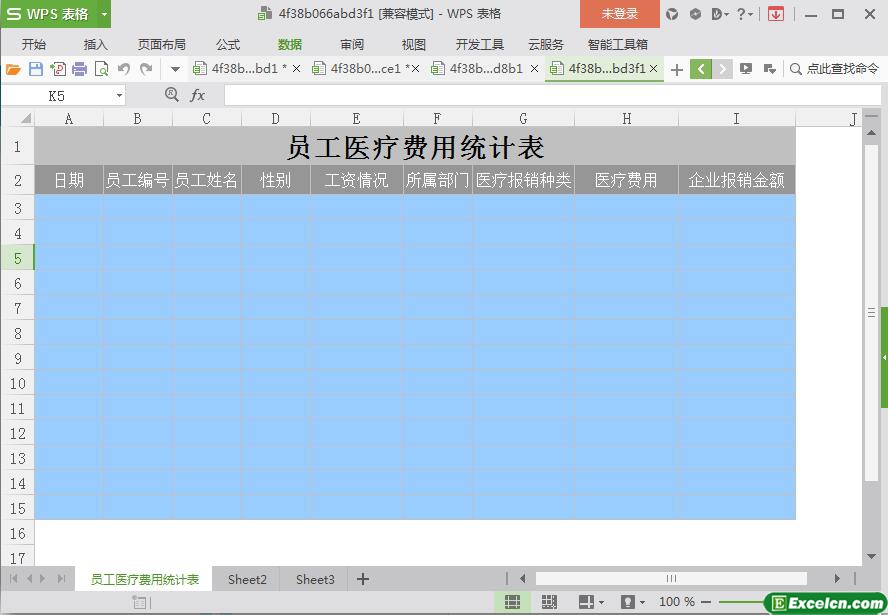The width and height of the screenshot is (888, 615).
Task: Add a new sheet with plus icon
Action: (363, 579)
